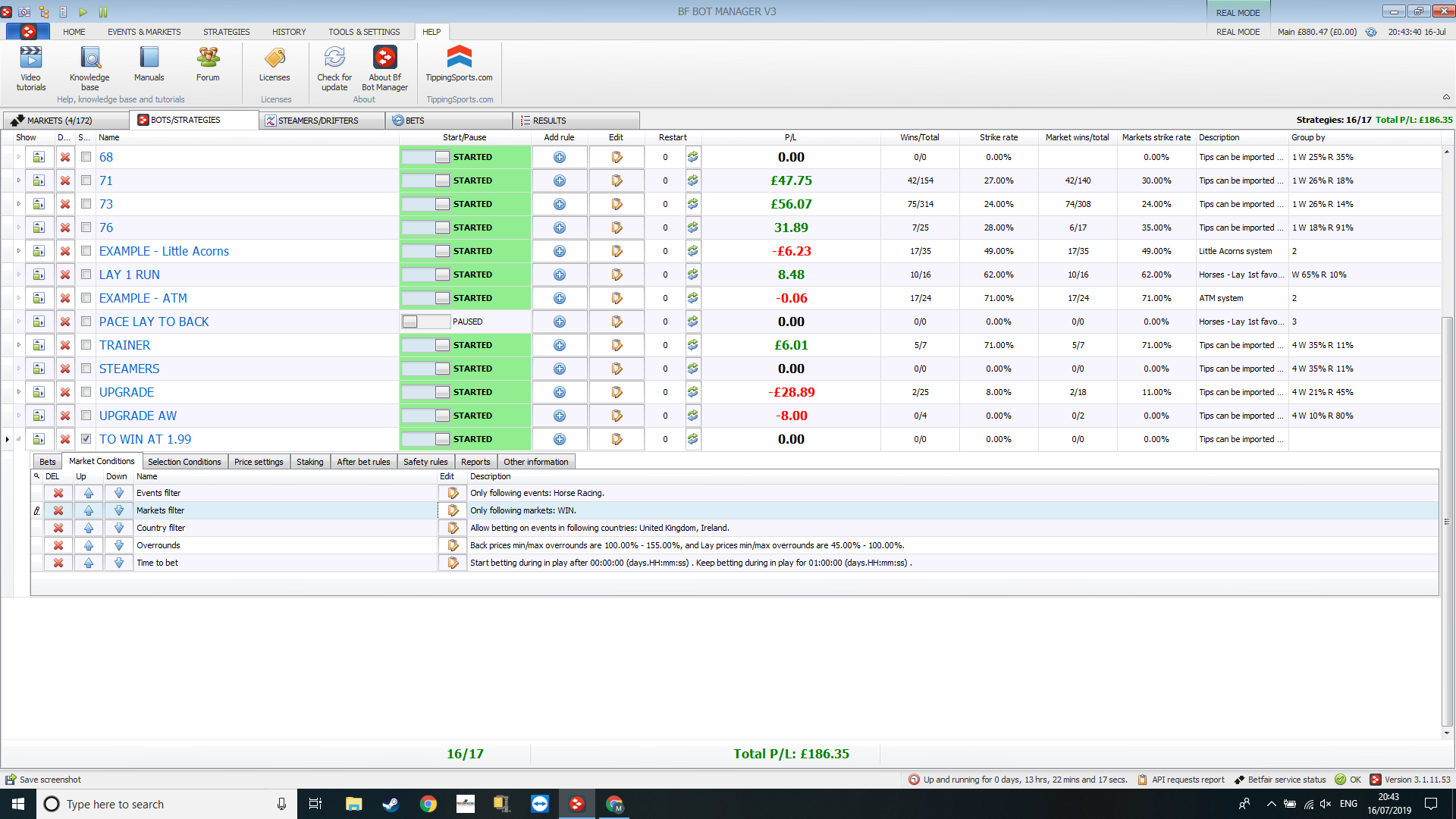This screenshot has width=1456, height=819.
Task: Move Markets filter rule up
Action: pos(89,510)
